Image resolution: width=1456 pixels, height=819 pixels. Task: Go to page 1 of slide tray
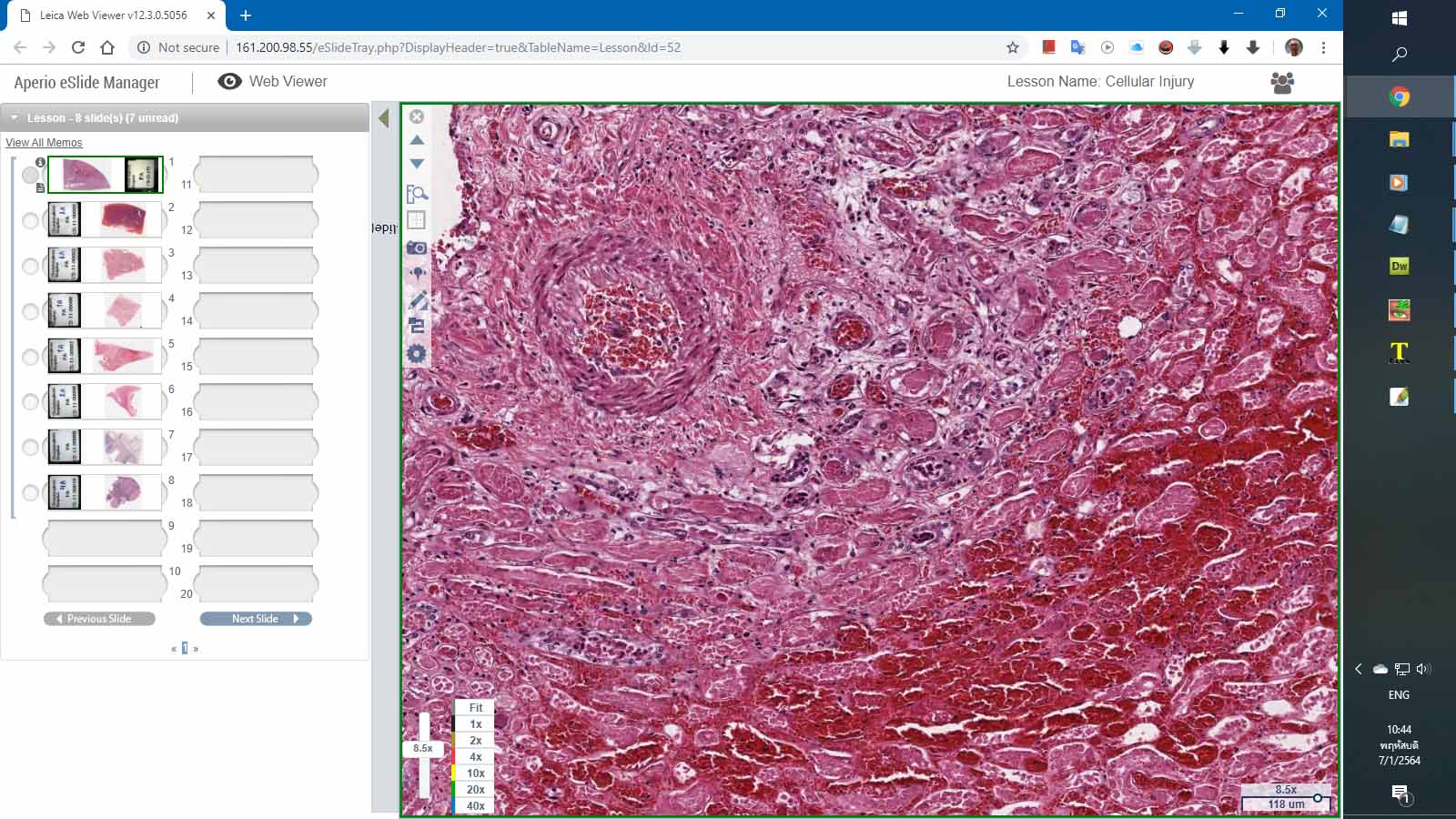pos(185,648)
